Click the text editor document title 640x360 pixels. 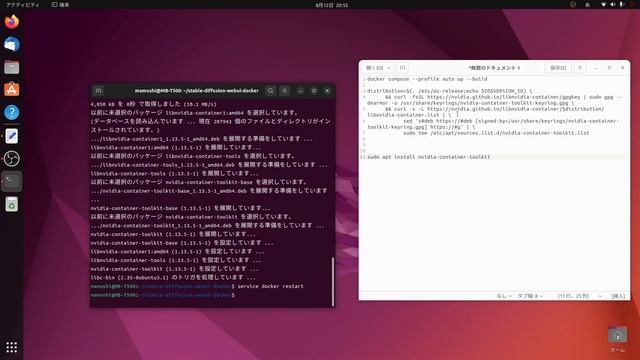494,68
